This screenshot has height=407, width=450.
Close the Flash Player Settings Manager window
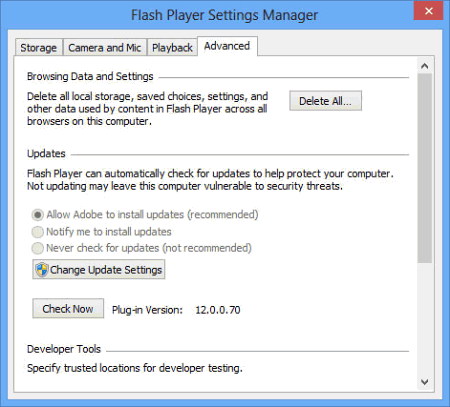tap(428, 11)
